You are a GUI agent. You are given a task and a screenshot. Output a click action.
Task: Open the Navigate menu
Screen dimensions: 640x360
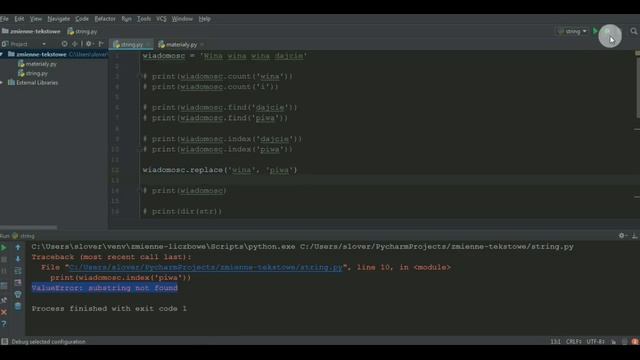(58, 19)
